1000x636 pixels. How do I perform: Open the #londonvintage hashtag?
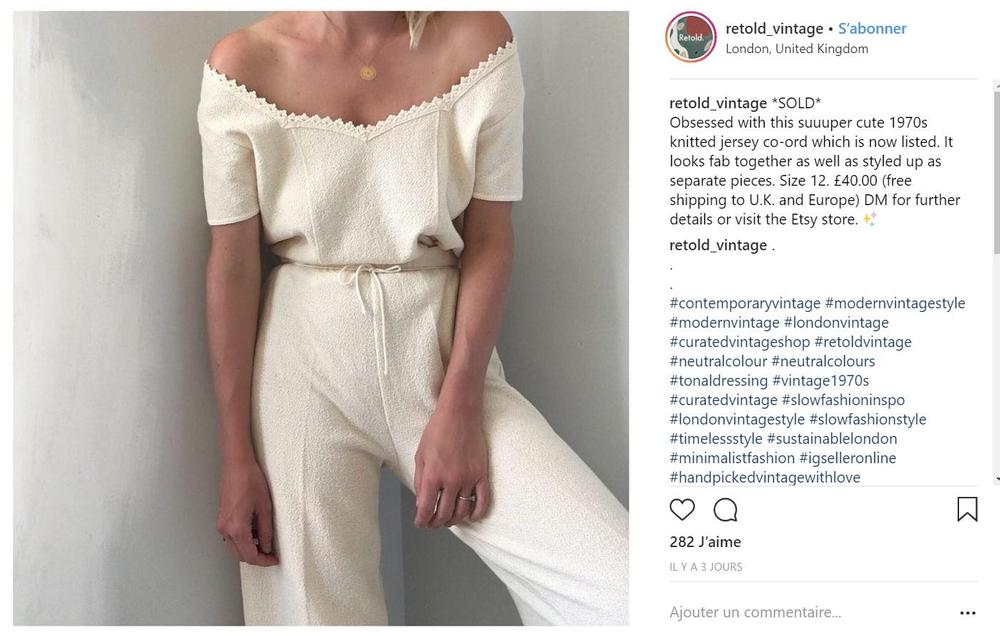836,322
